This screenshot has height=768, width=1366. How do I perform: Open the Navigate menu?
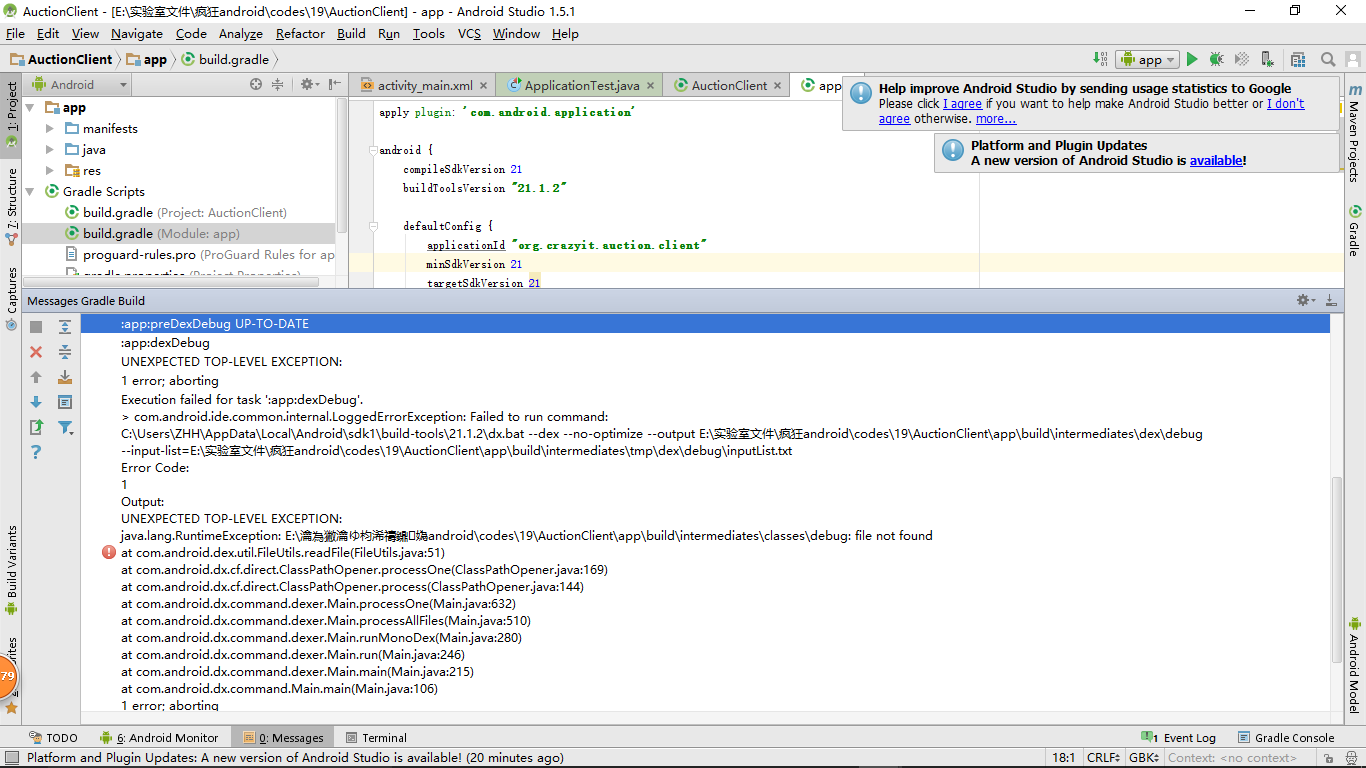(x=137, y=33)
